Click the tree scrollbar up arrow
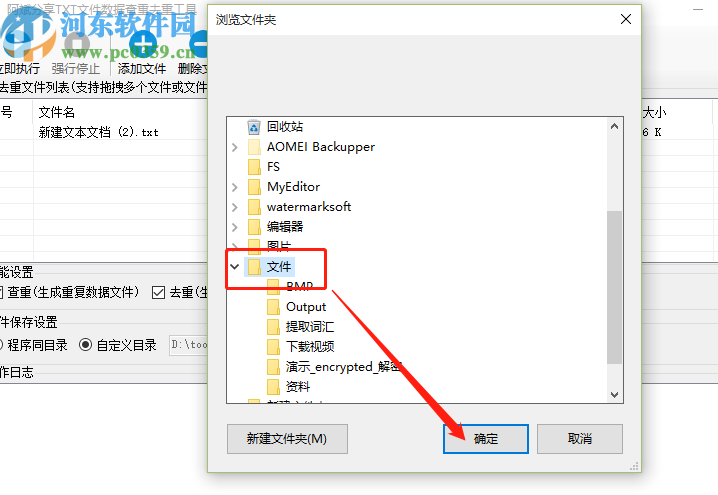718x495 pixels. [615, 126]
